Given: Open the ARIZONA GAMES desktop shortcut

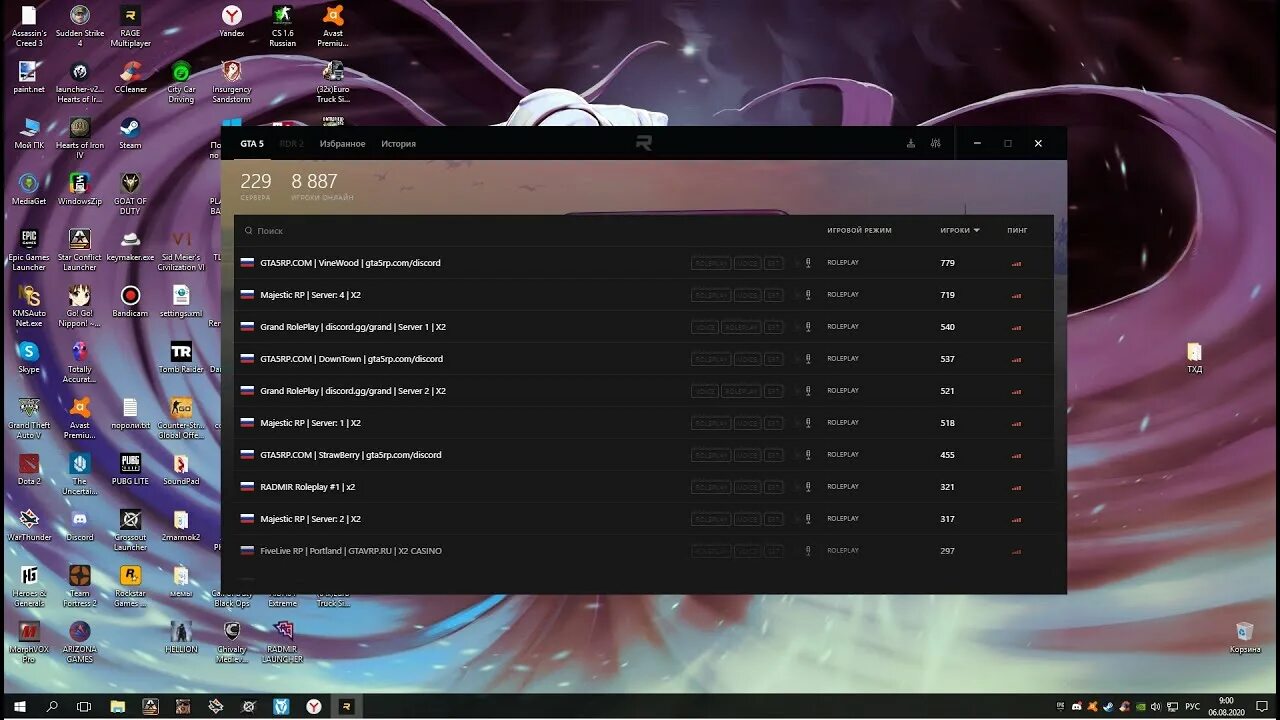Looking at the screenshot, I should [x=80, y=641].
